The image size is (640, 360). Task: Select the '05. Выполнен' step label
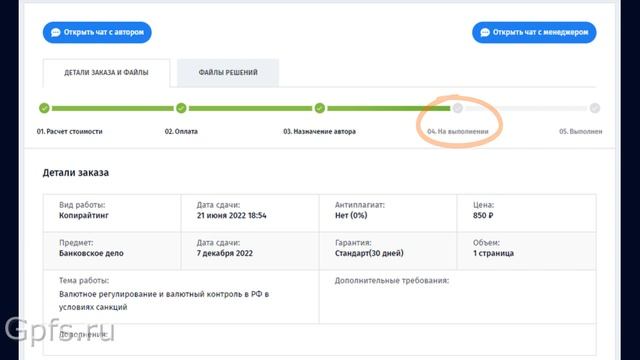point(580,131)
